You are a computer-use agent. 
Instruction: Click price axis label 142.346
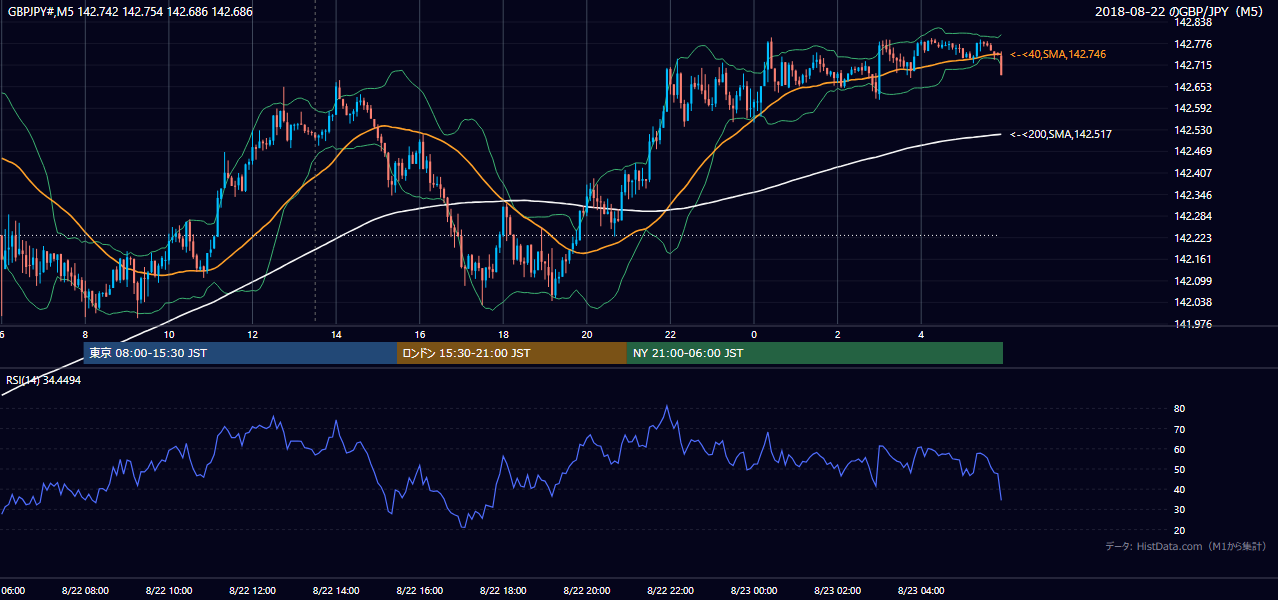click(1193, 195)
